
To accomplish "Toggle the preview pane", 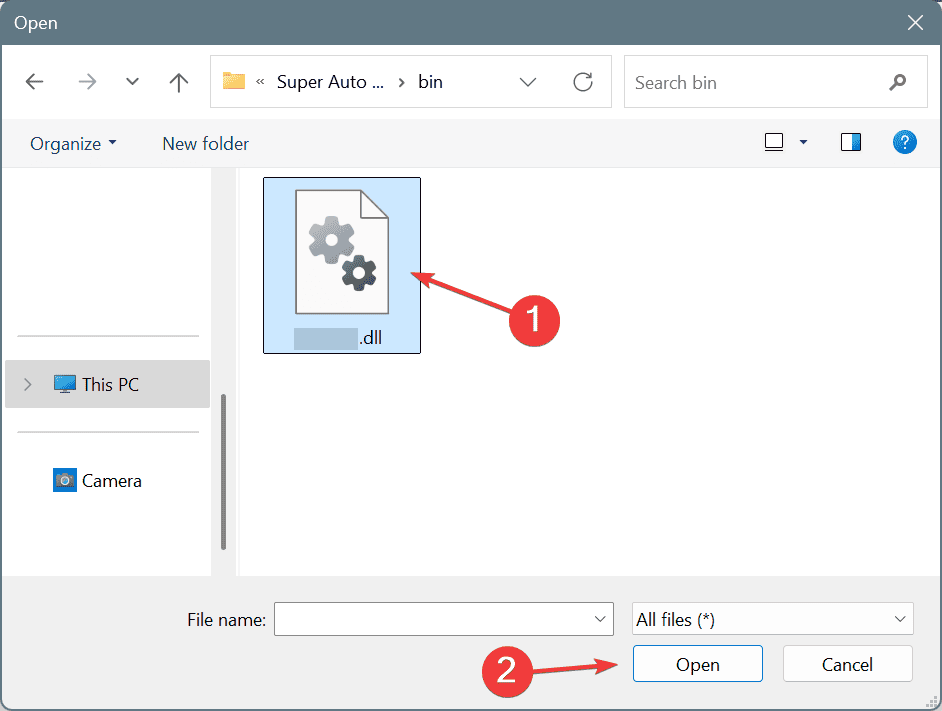I will (851, 142).
